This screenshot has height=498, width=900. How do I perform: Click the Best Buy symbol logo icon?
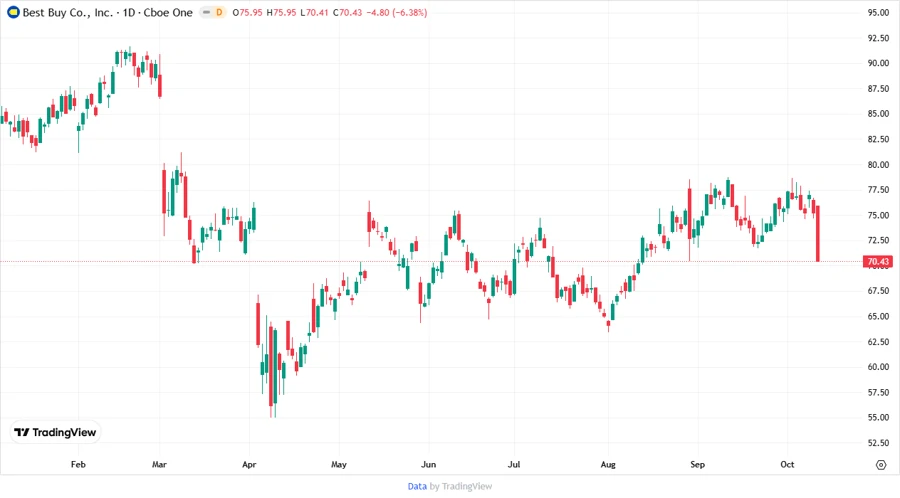coord(13,12)
